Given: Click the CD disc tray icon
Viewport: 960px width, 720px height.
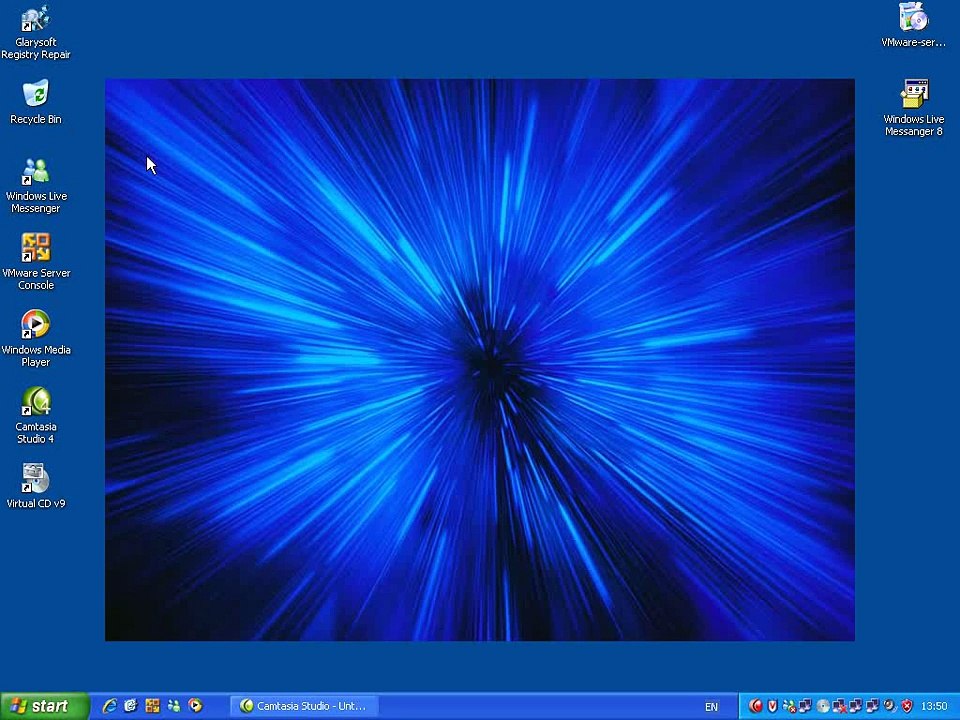Looking at the screenshot, I should pyautogui.click(x=823, y=706).
